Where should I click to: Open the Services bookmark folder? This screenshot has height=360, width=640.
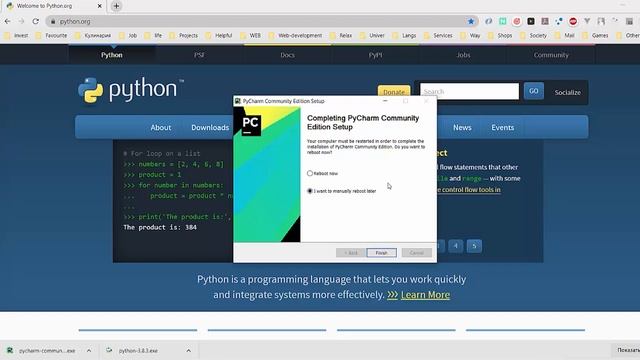(438, 36)
